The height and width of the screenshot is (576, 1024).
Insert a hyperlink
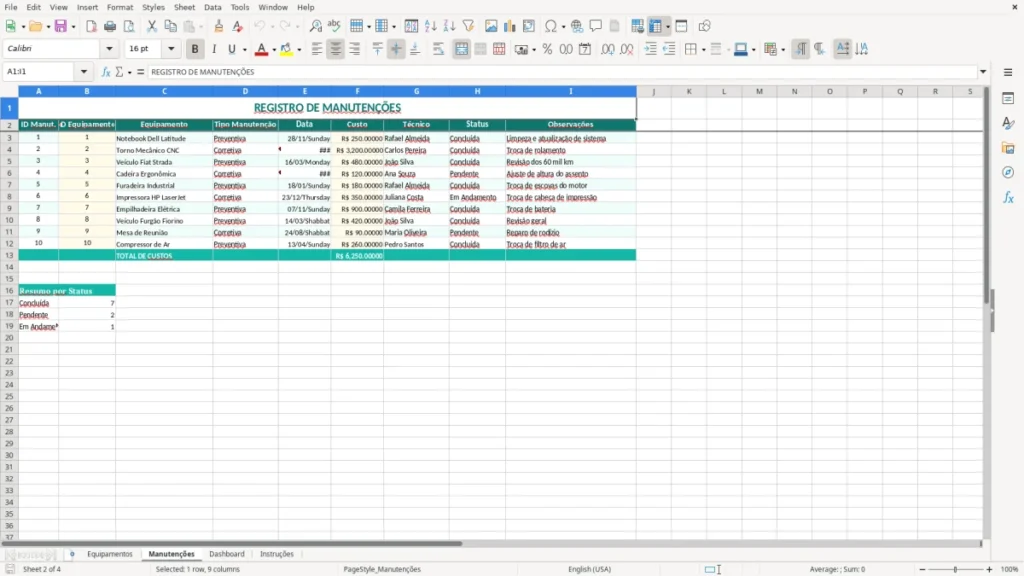point(577,26)
